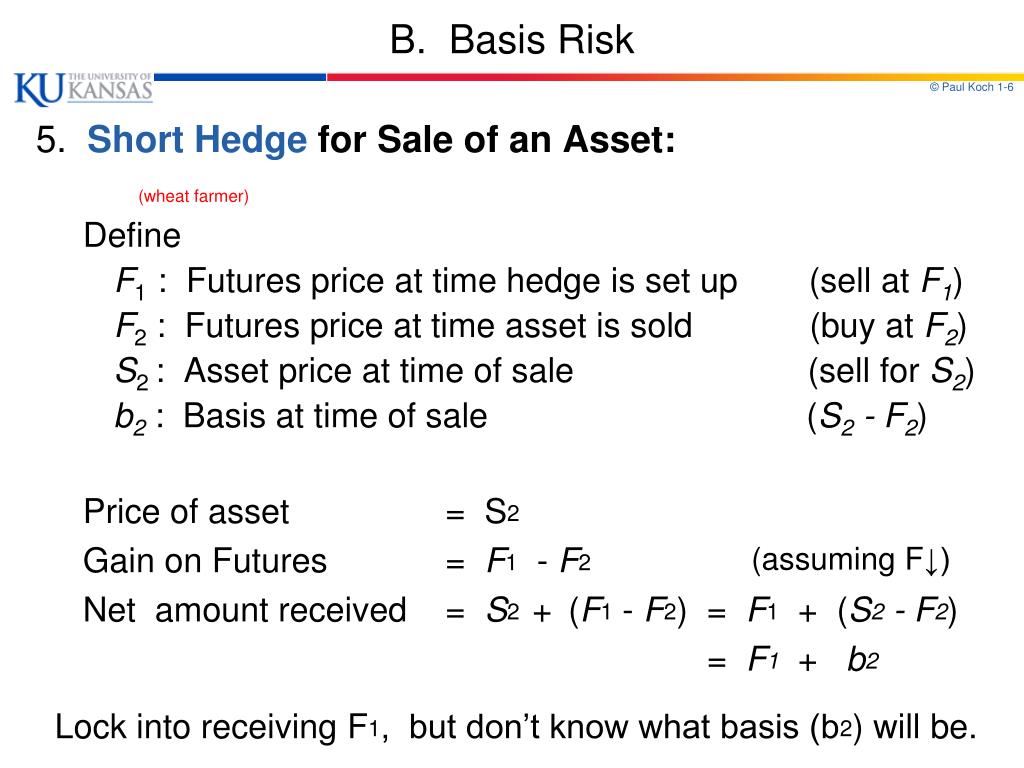The height and width of the screenshot is (768, 1024).
Task: Click the S2 asset price definition line
Action: [344, 372]
